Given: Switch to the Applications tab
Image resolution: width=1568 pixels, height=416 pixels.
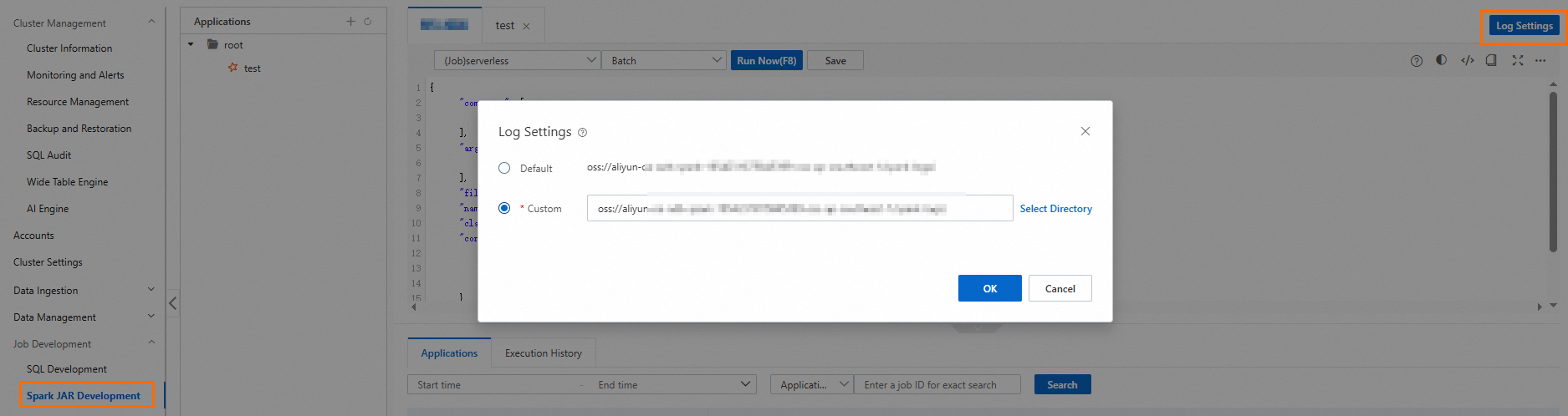Looking at the screenshot, I should point(449,353).
